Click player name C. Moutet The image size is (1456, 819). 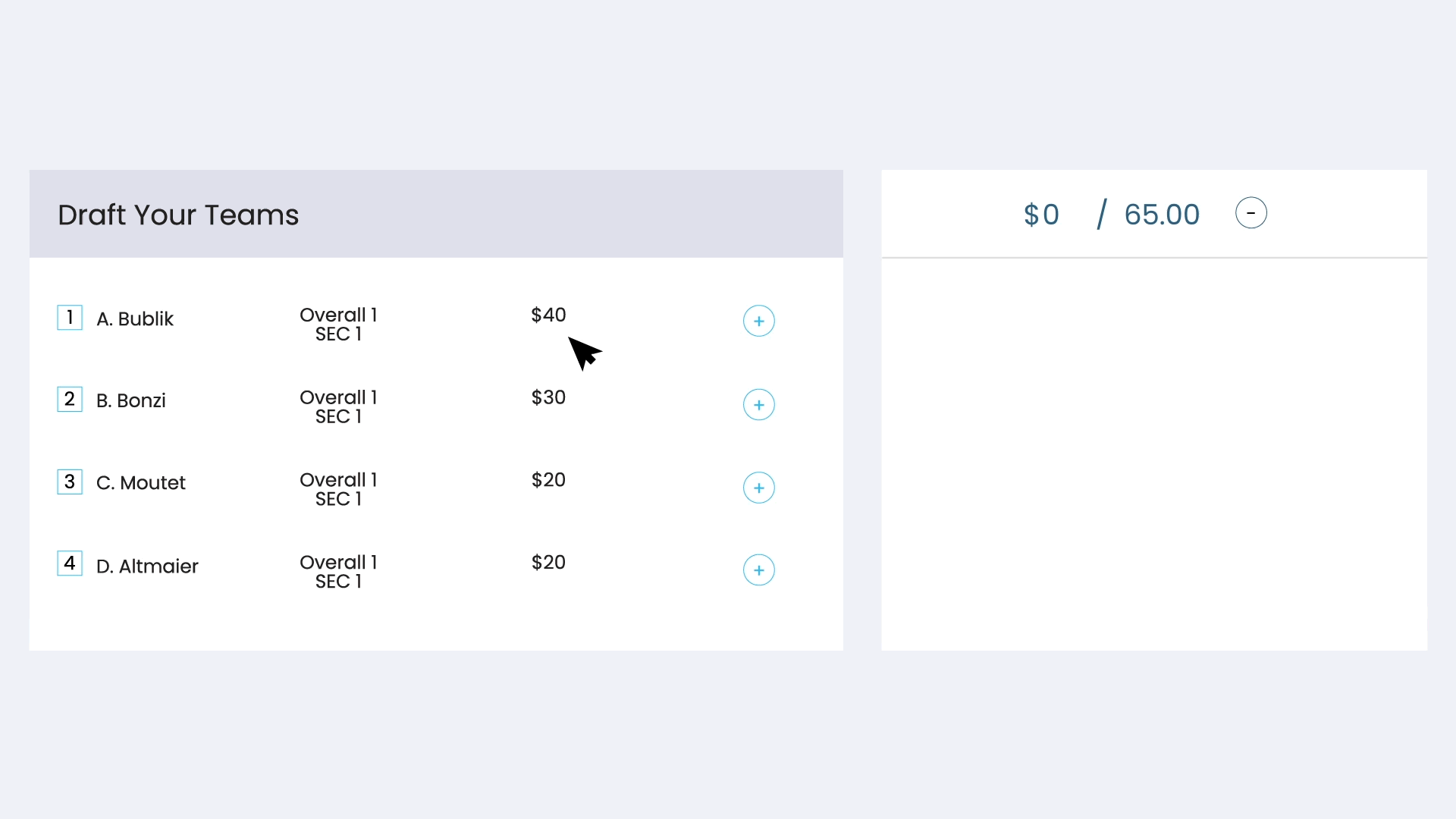coord(141,483)
